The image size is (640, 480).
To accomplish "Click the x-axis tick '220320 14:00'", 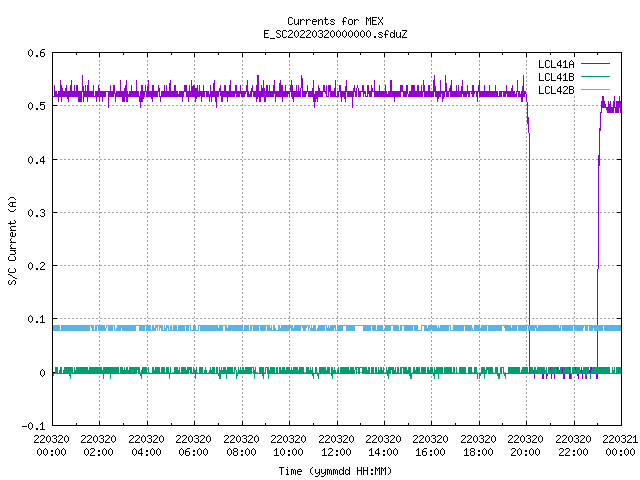I will 383,446.
